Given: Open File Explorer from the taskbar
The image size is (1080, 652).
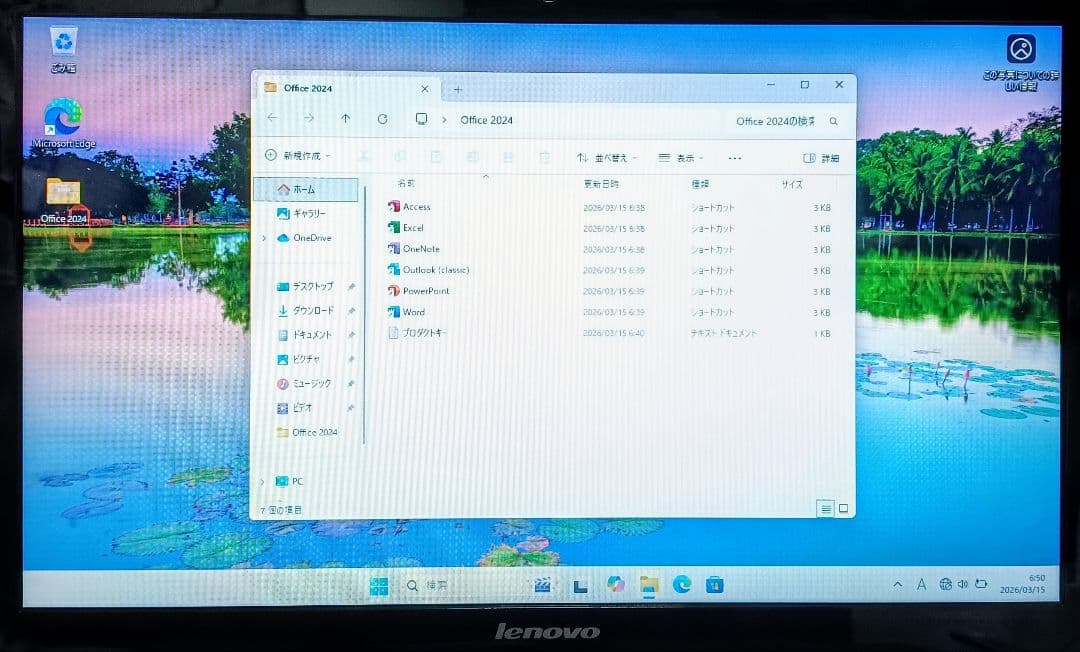Looking at the screenshot, I should point(649,585).
